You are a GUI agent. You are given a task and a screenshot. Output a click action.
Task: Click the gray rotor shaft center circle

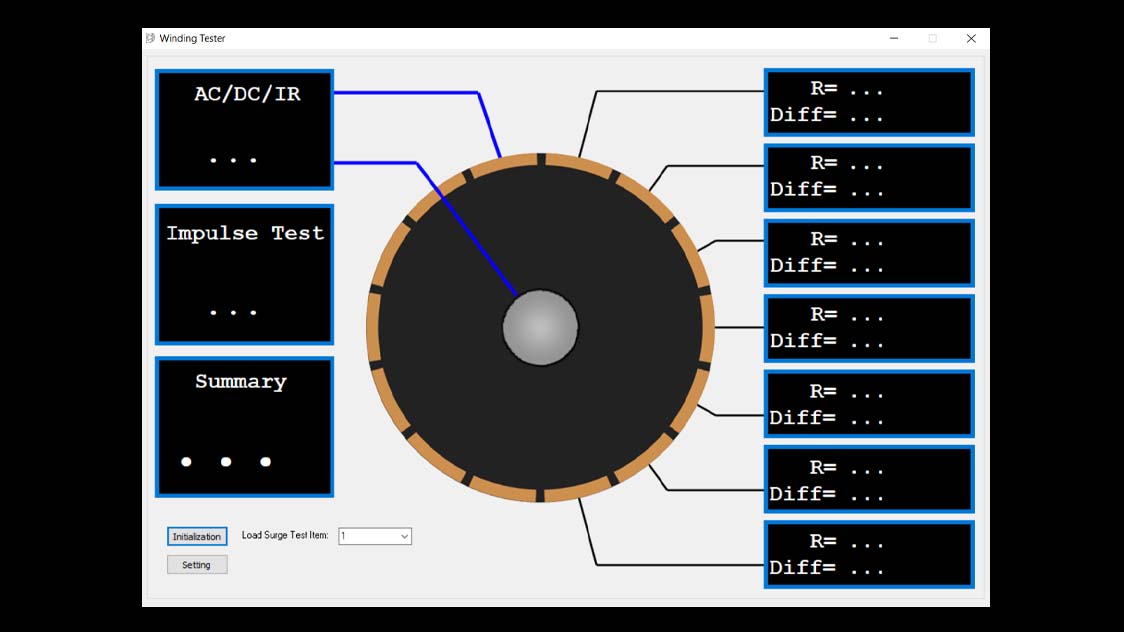[540, 328]
